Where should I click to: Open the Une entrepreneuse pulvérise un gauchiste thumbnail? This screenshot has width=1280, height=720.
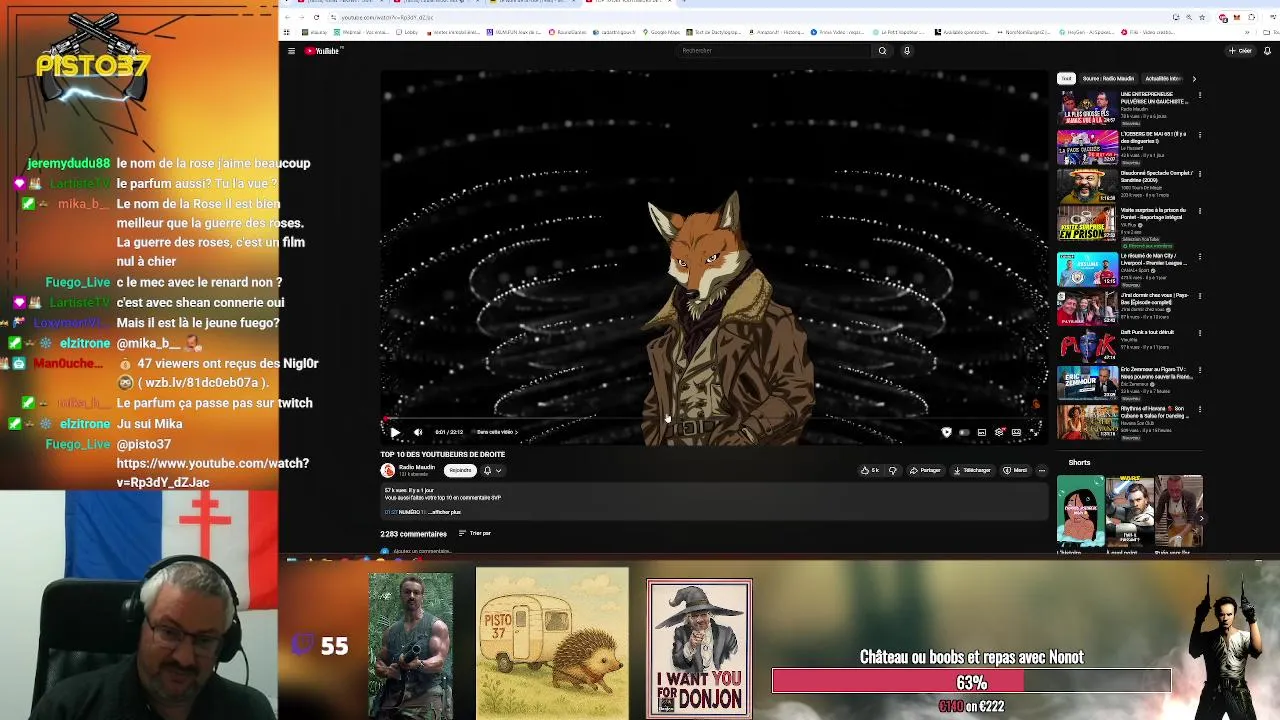[1087, 108]
